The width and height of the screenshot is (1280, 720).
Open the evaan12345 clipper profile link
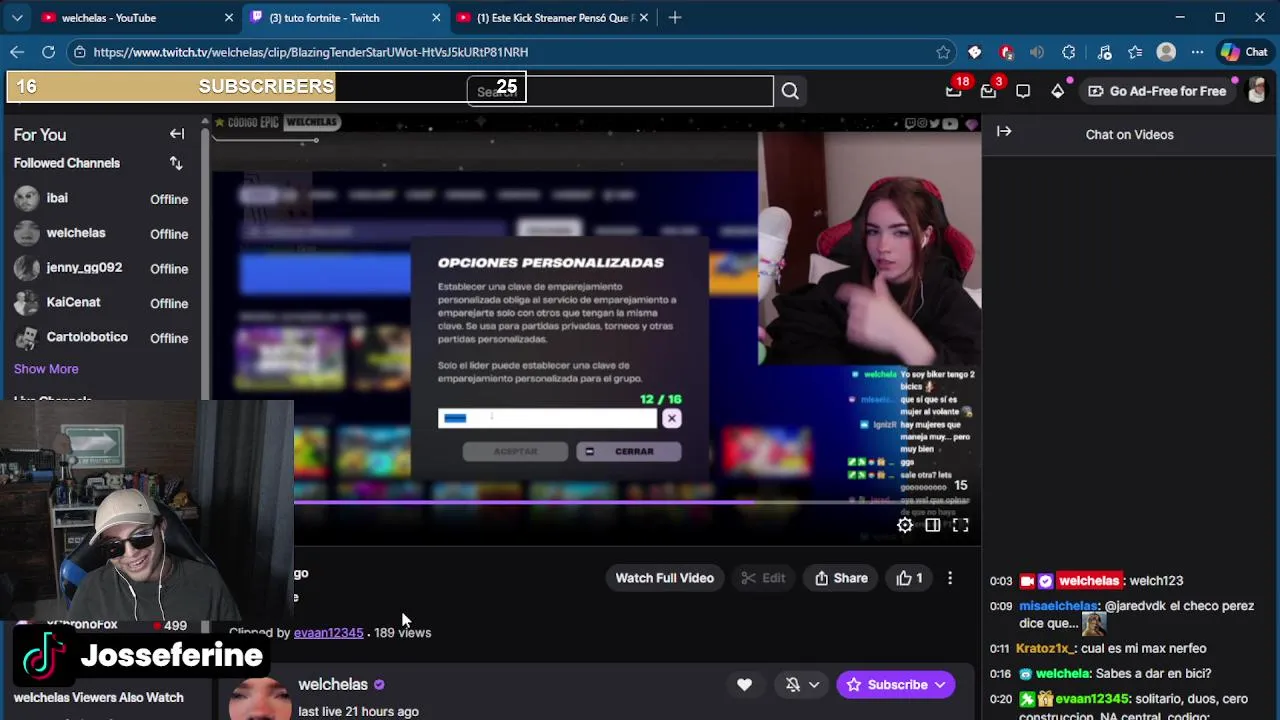pos(328,633)
